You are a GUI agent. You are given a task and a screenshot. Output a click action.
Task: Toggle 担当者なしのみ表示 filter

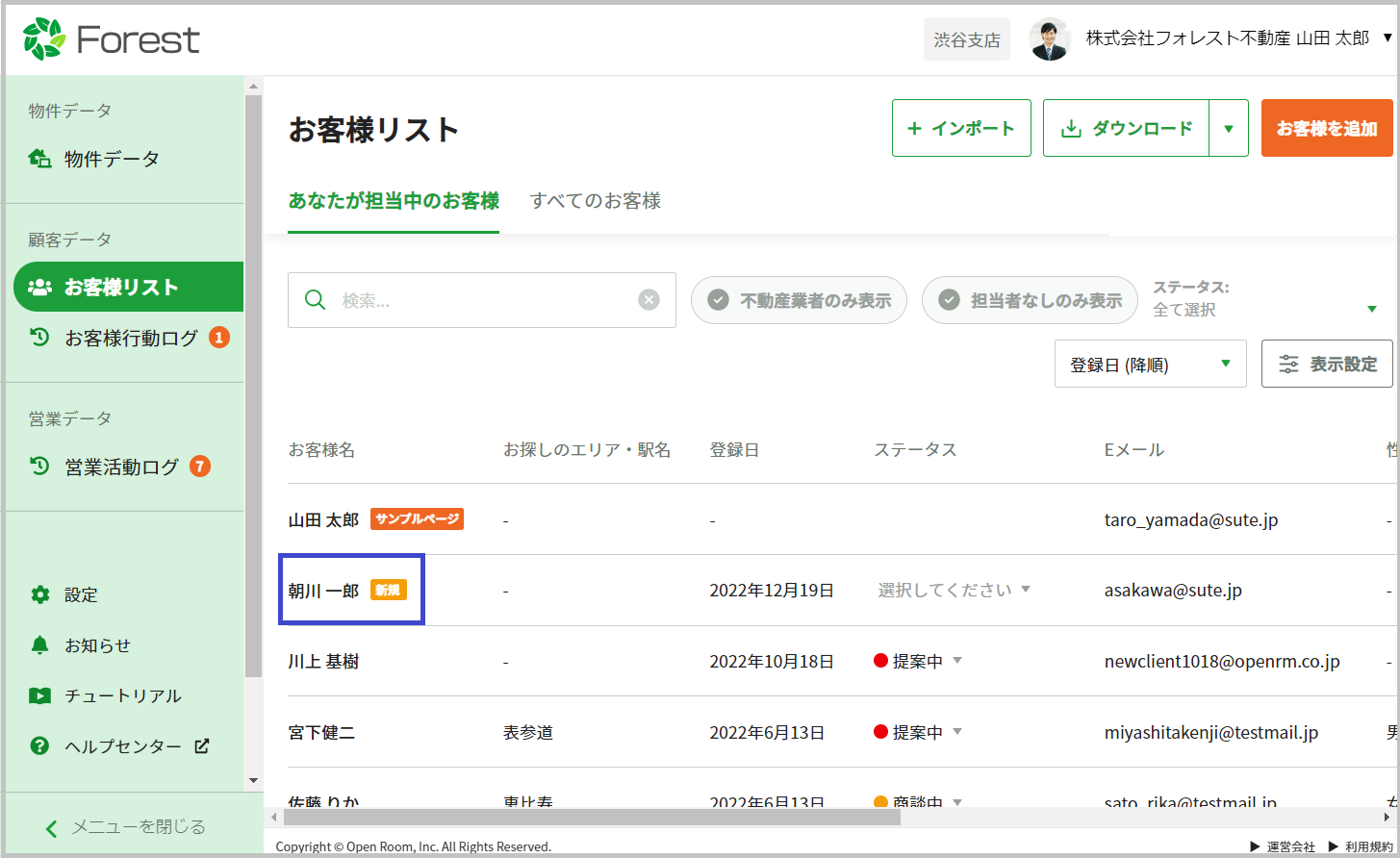pos(1030,301)
